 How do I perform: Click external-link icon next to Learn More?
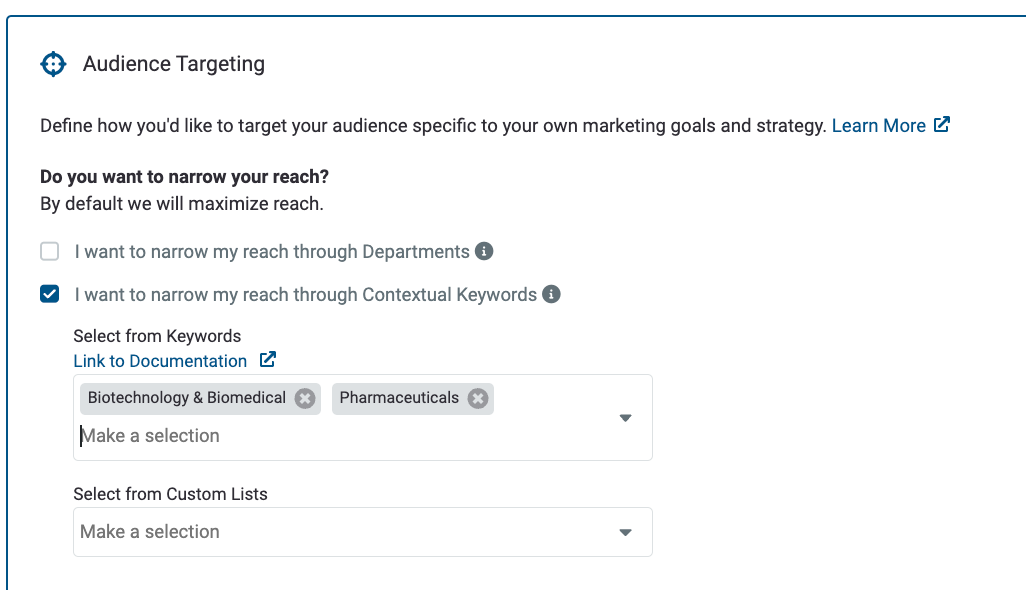coord(942,124)
